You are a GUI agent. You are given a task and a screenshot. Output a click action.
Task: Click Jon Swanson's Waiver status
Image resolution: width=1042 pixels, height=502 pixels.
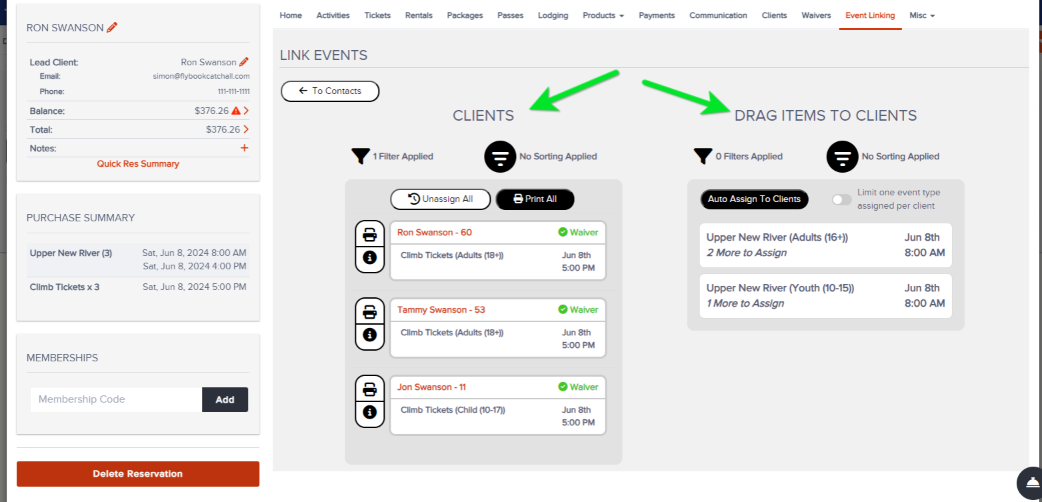(x=578, y=387)
